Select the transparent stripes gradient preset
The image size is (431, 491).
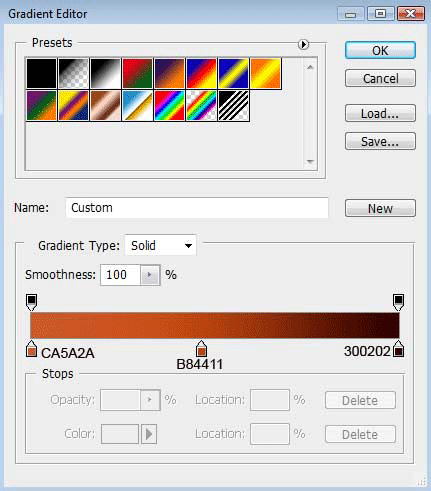pos(233,105)
